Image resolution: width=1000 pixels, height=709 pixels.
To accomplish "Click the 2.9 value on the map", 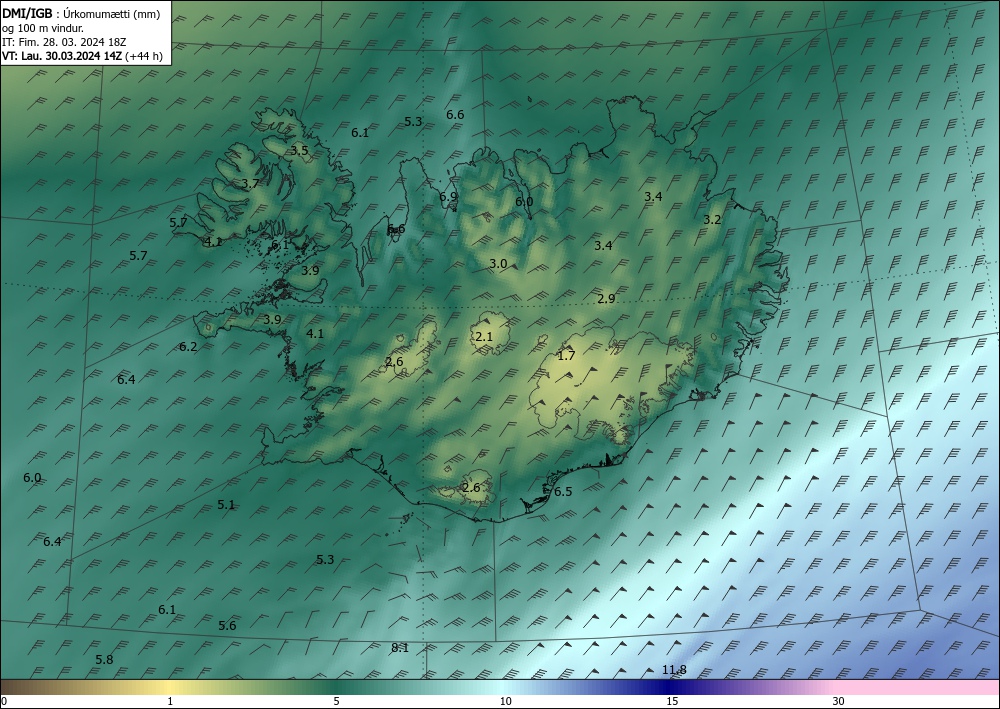I will coord(607,298).
